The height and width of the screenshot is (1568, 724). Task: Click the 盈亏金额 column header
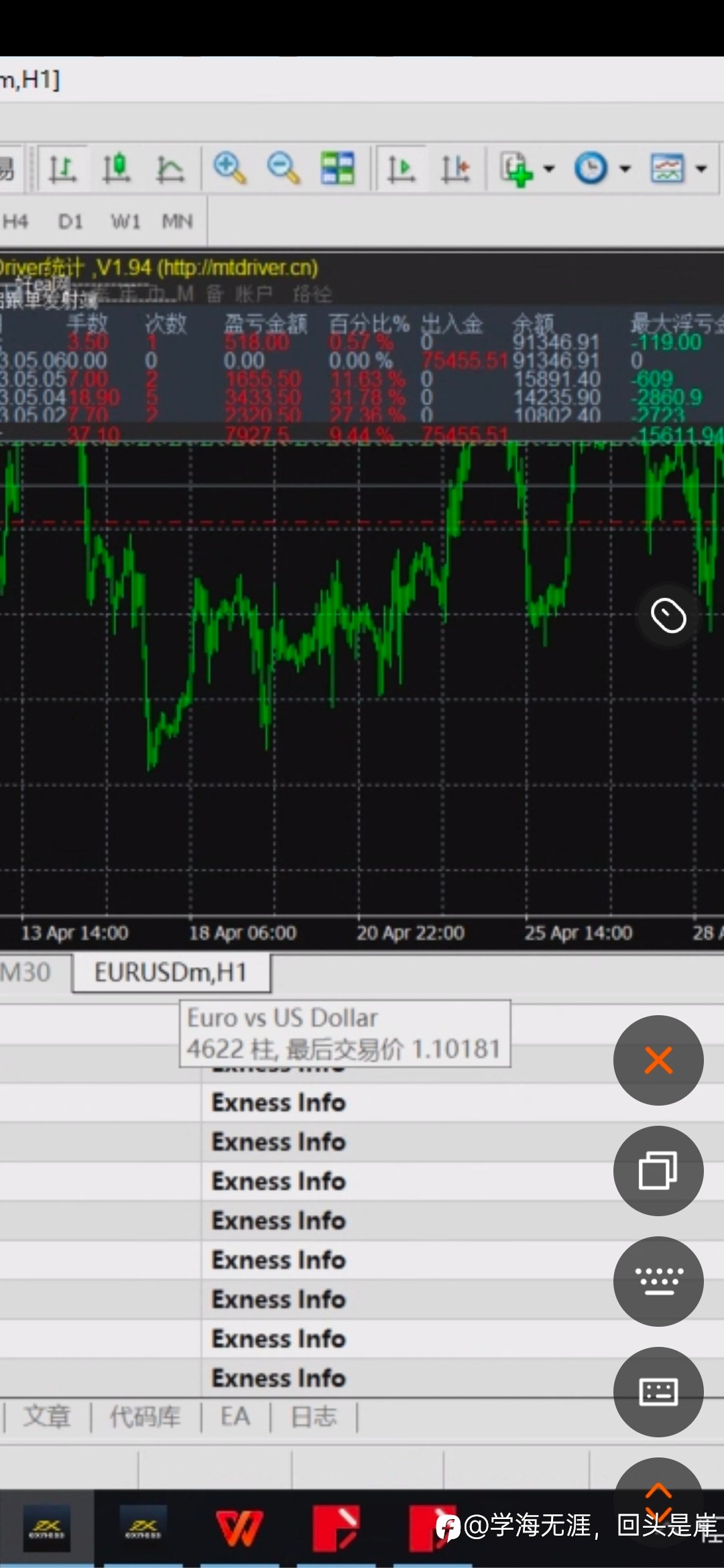point(265,323)
